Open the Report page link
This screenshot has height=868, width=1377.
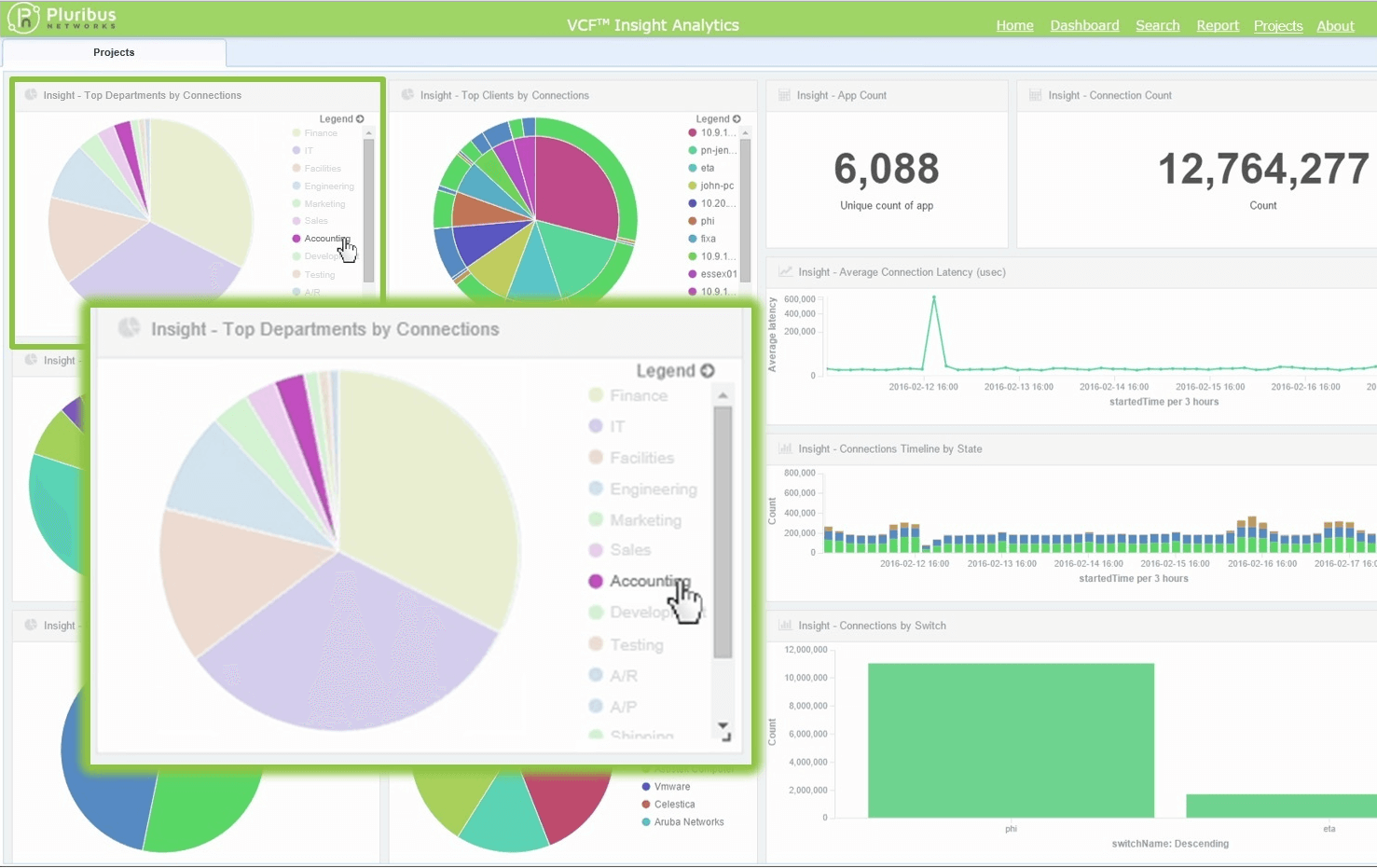point(1218,25)
